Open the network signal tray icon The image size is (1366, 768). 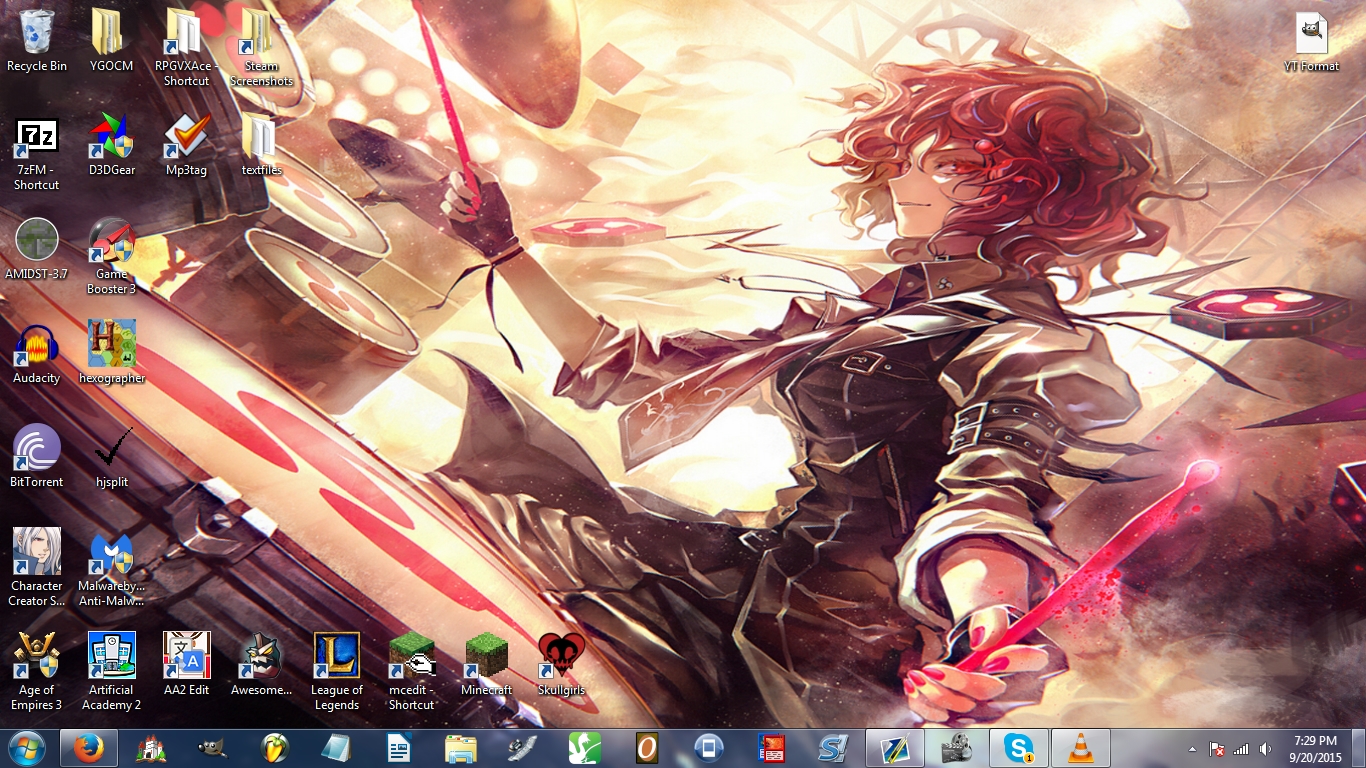click(1241, 749)
